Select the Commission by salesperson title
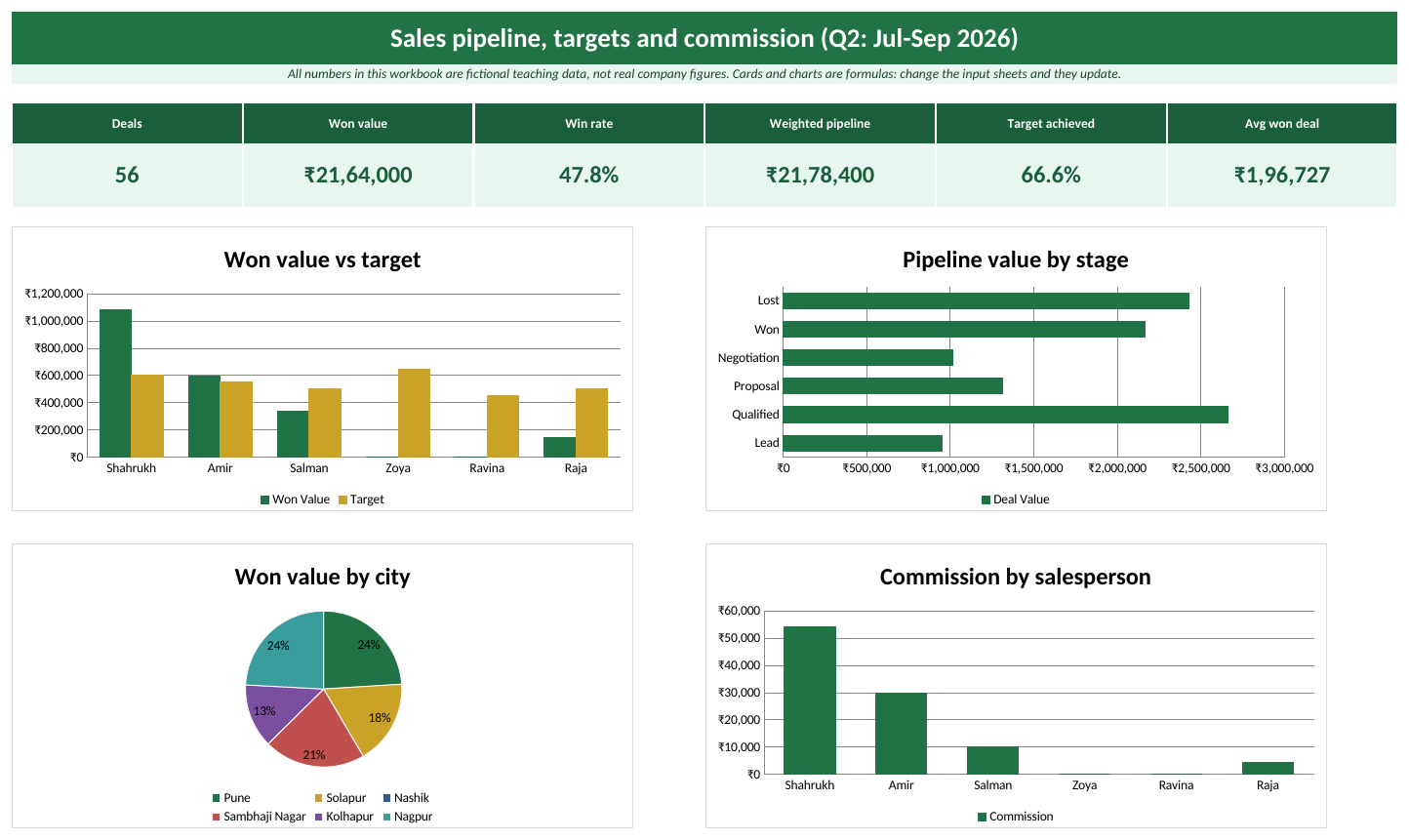 [x=1015, y=577]
